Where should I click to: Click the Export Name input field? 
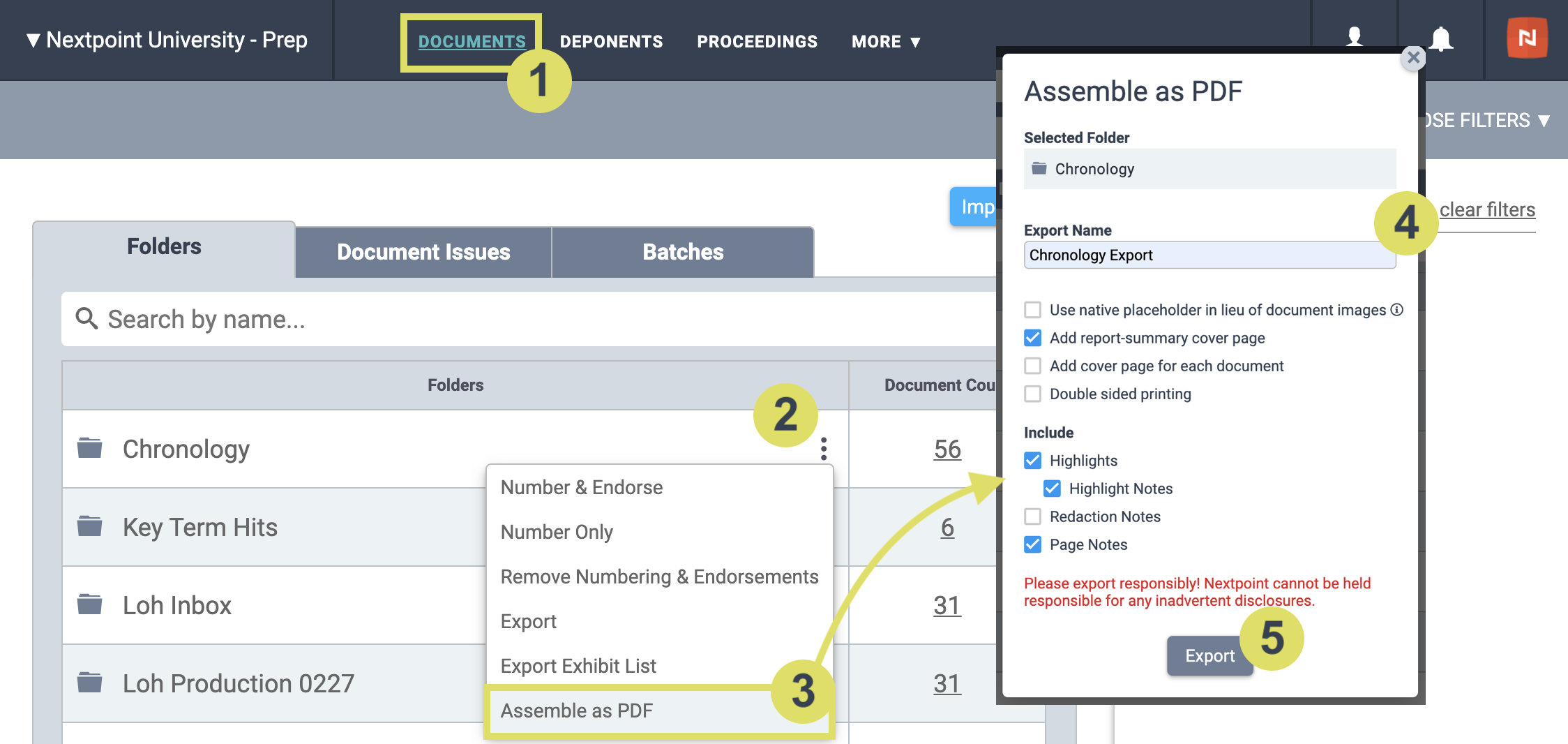coord(1209,255)
